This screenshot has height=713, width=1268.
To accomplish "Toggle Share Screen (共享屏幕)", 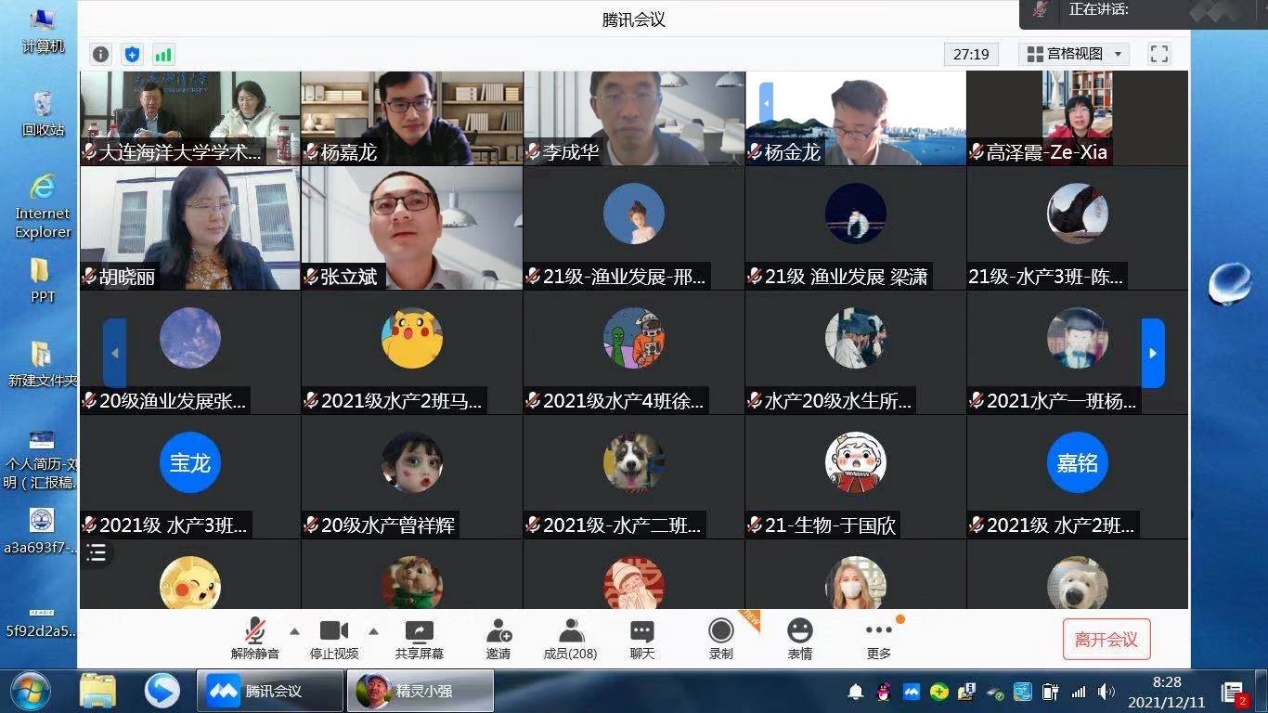I will pyautogui.click(x=419, y=638).
